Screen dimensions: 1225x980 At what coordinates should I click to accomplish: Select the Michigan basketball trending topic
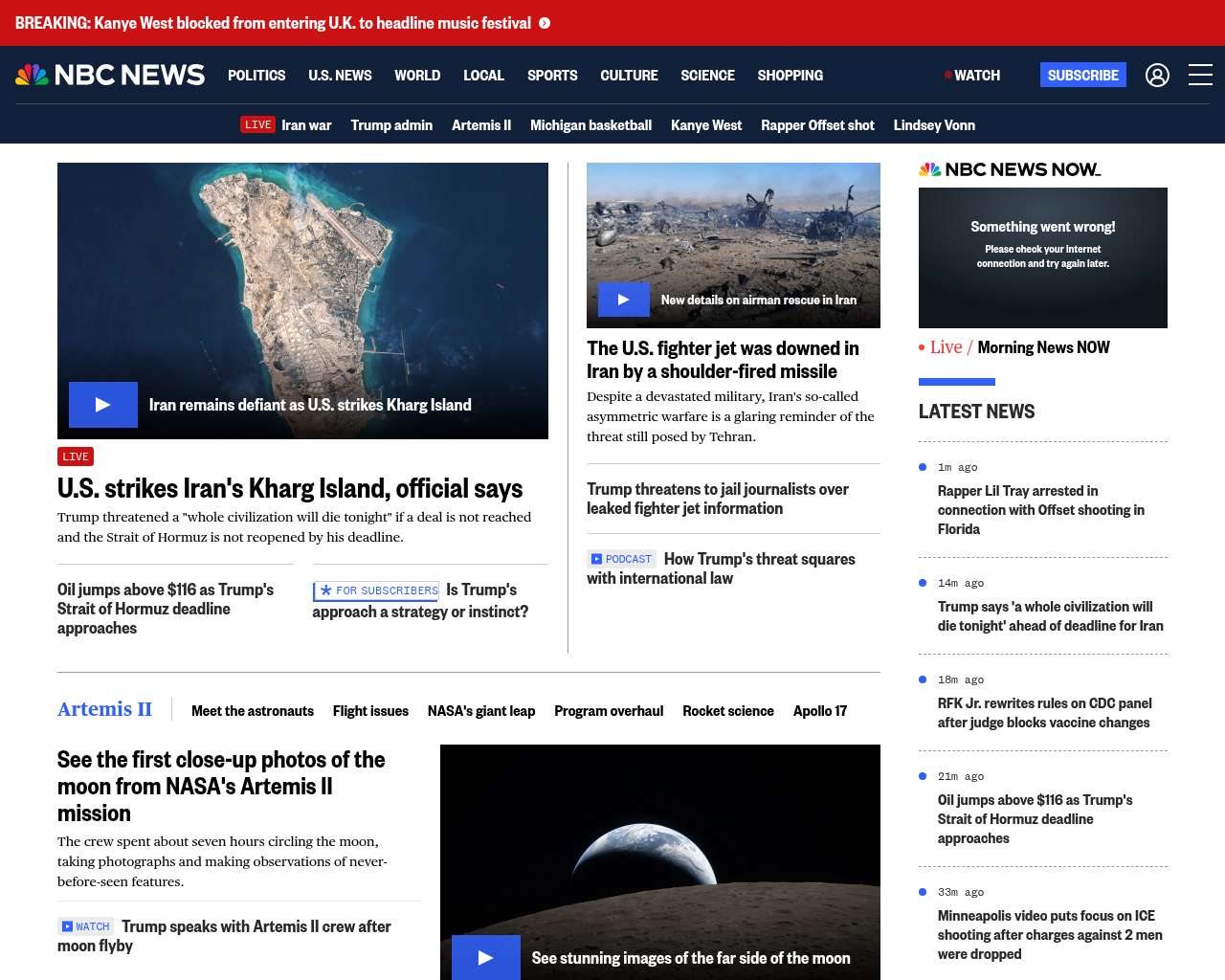coord(590,124)
